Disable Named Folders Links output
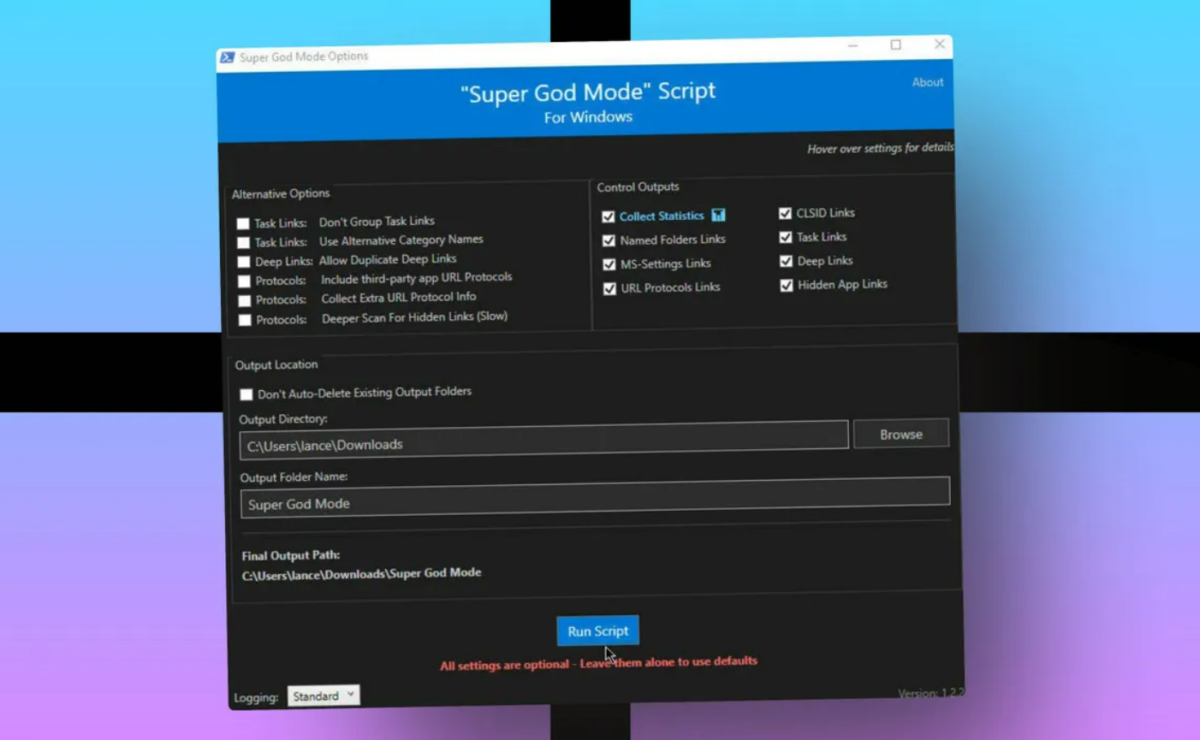 609,240
